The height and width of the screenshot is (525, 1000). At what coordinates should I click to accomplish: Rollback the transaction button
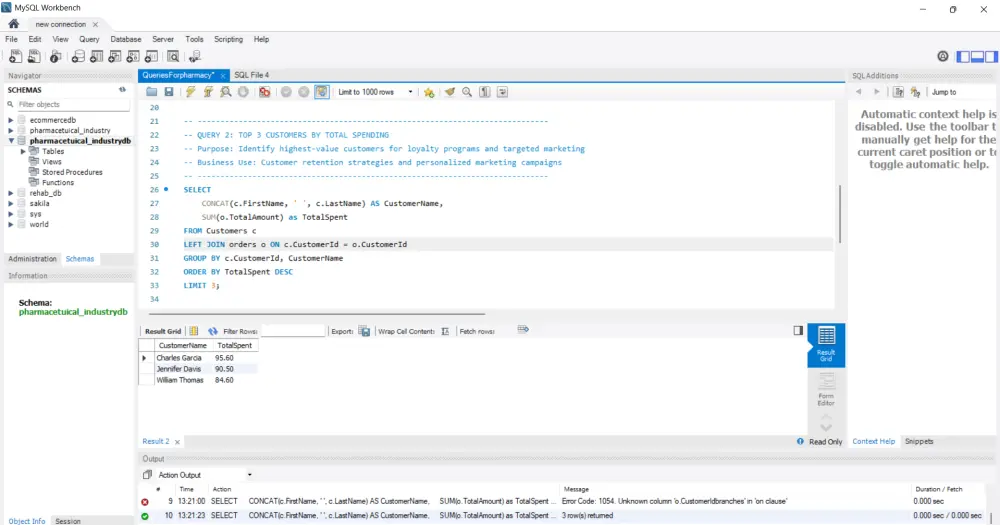304,92
